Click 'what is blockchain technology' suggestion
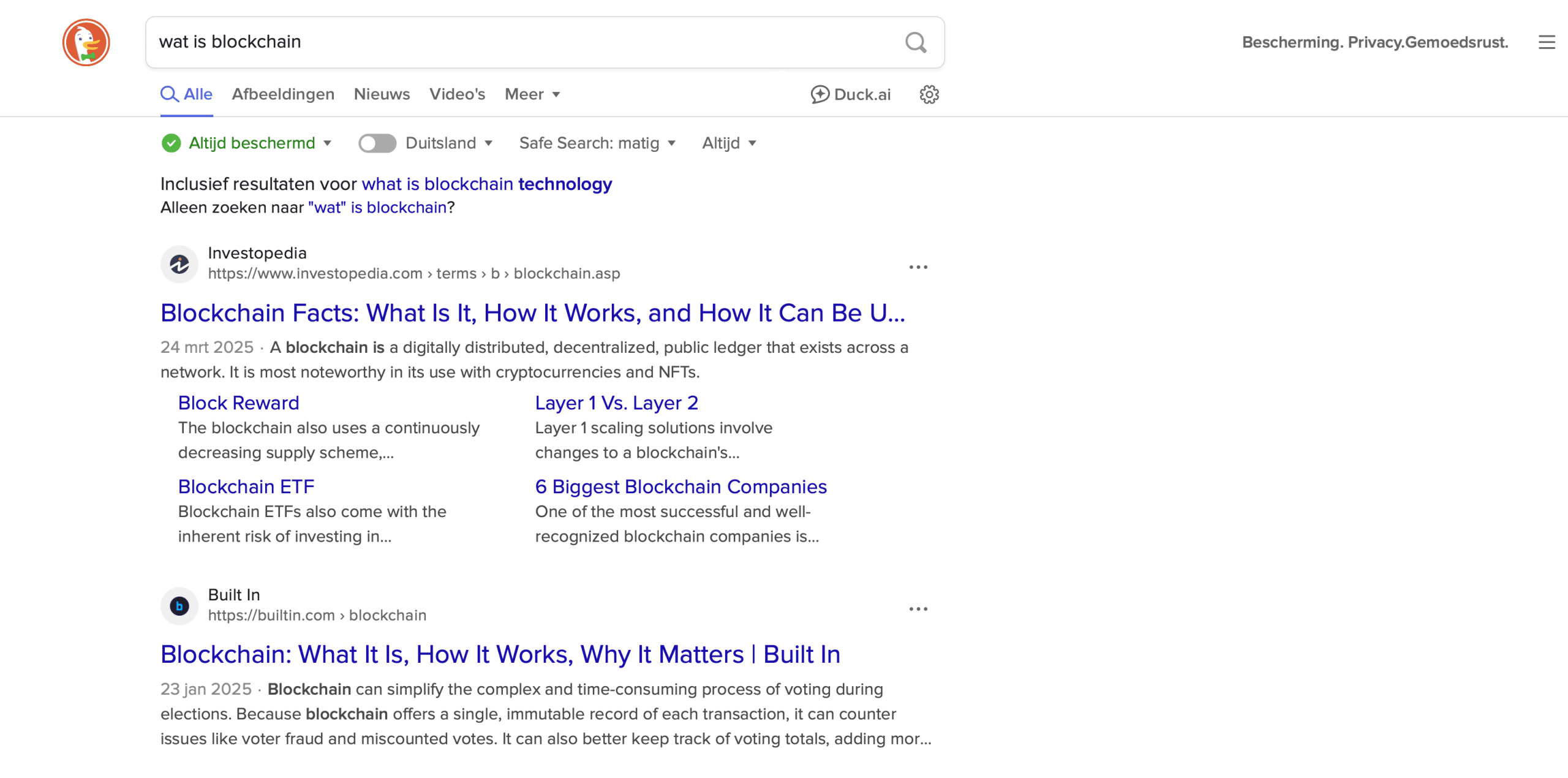This screenshot has width=1568, height=778. click(487, 184)
